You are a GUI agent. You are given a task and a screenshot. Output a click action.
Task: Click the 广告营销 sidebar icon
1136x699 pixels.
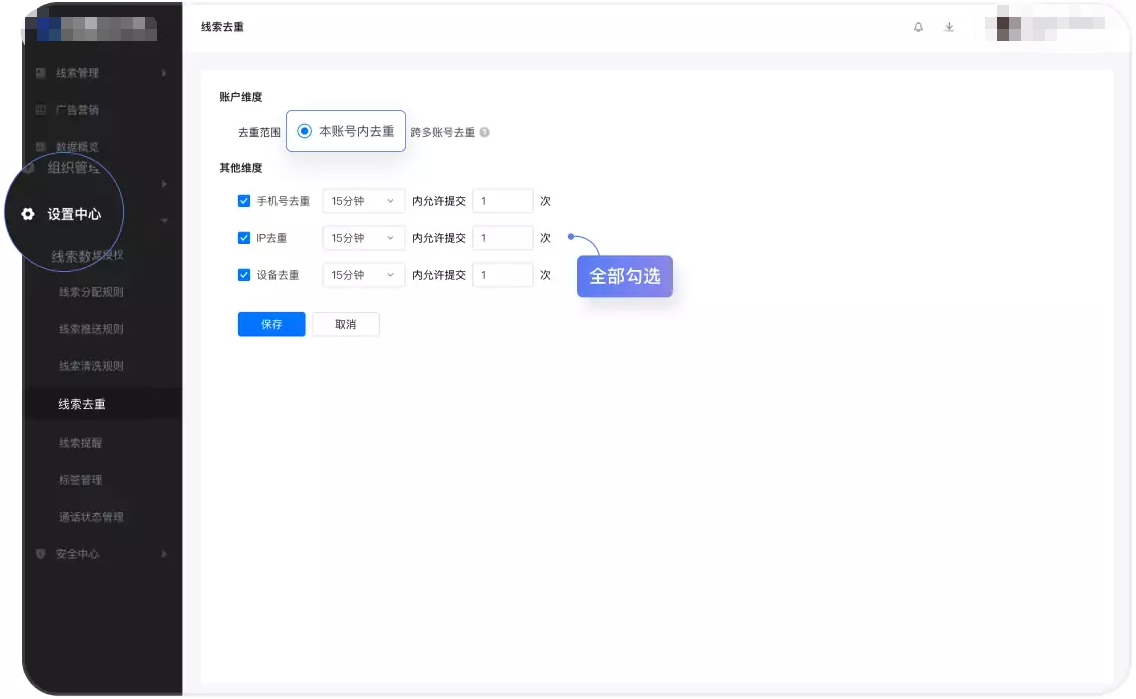pos(41,110)
